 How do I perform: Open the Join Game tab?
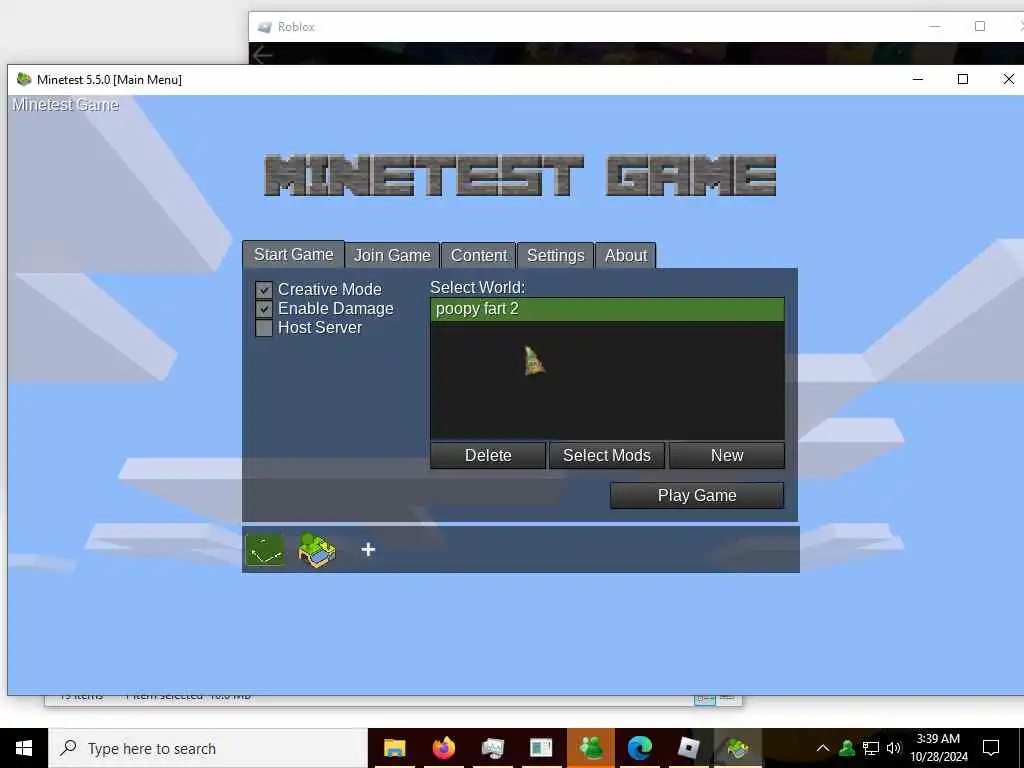[392, 255]
